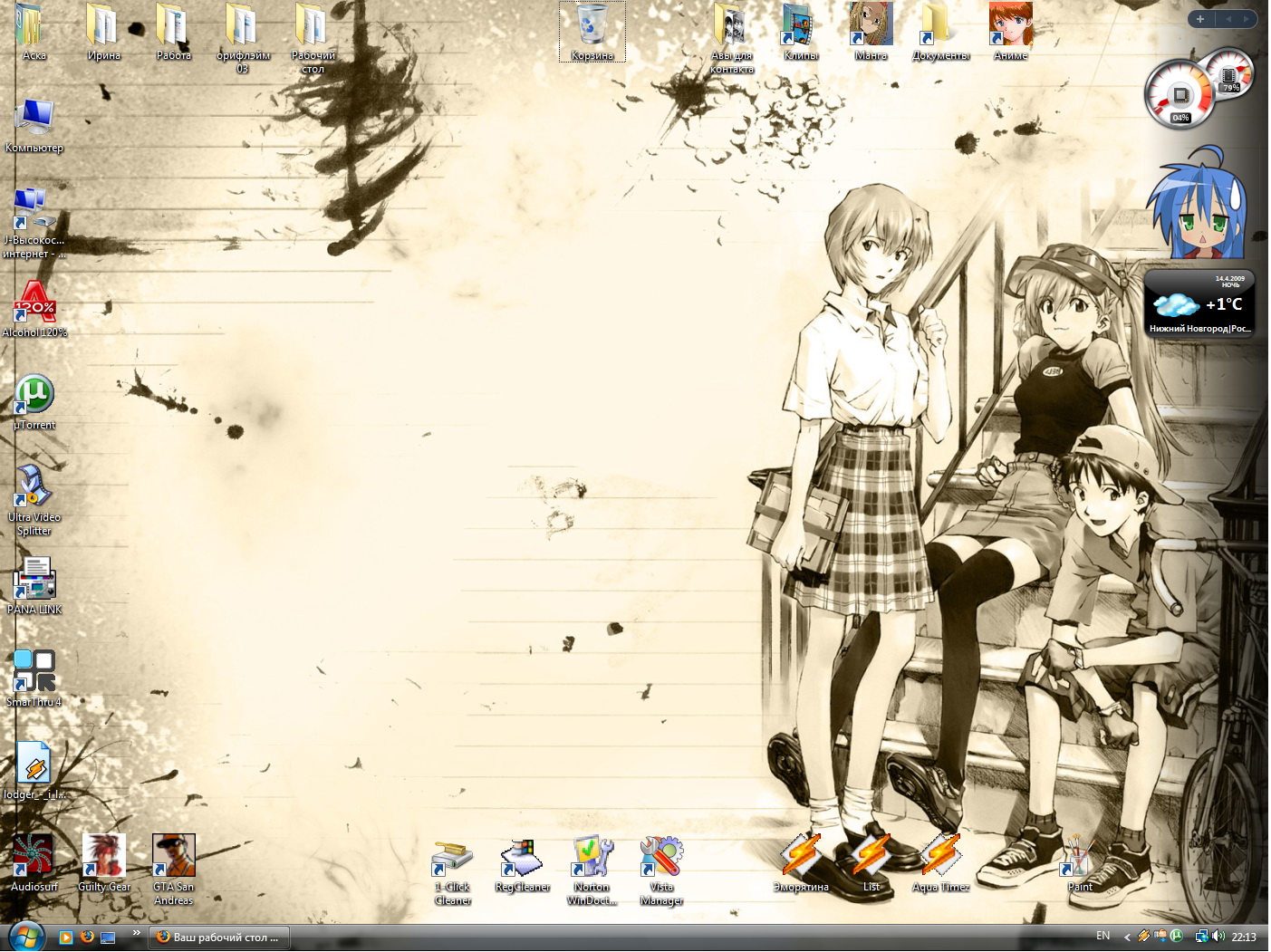Launch Alcohol 120% shortcut
The image size is (1271, 952).
pos(34,309)
